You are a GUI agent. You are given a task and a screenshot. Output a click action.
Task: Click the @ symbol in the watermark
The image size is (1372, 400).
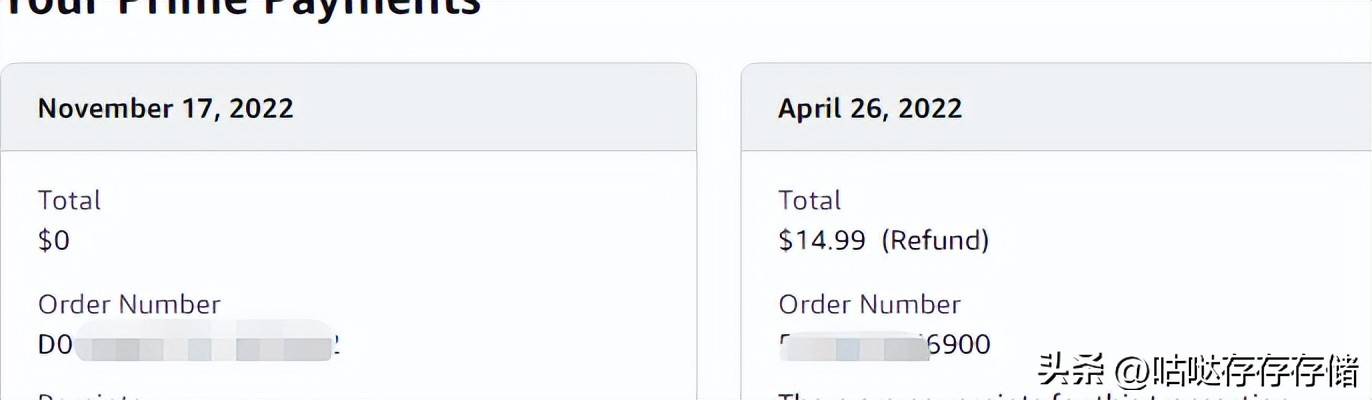pos(1129,370)
